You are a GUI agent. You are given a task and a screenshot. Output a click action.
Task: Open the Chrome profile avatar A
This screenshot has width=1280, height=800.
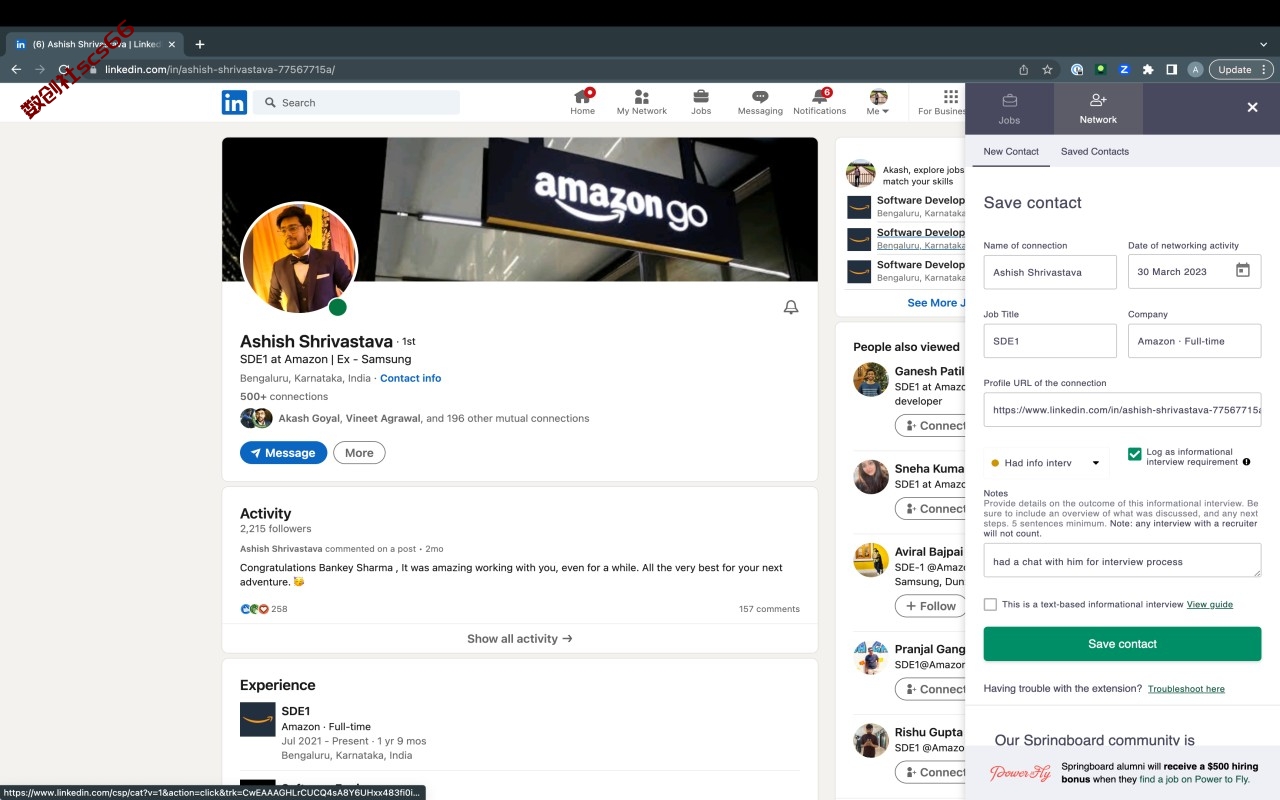point(1195,69)
